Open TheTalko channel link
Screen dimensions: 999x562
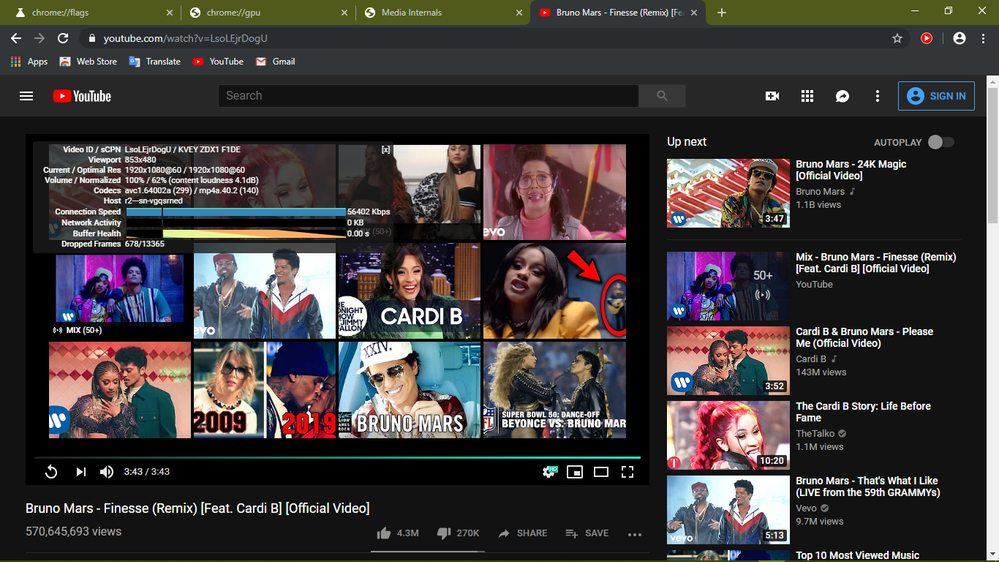click(x=815, y=433)
